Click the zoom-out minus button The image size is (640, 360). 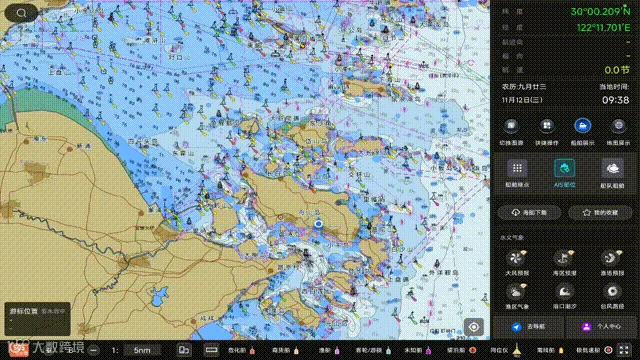click(x=93, y=350)
